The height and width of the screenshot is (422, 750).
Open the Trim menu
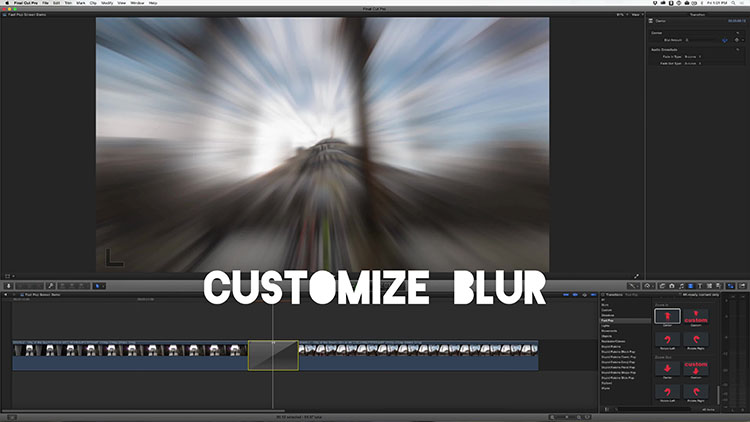pos(68,3)
